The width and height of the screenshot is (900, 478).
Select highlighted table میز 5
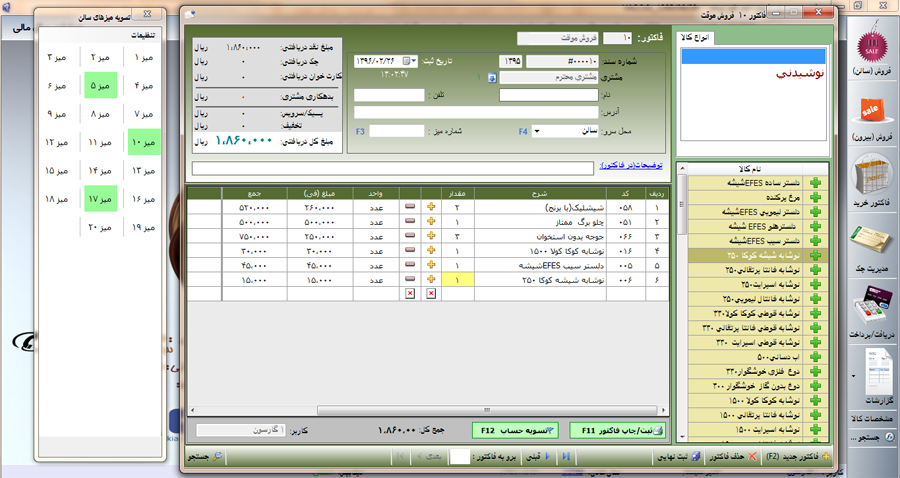click(100, 86)
